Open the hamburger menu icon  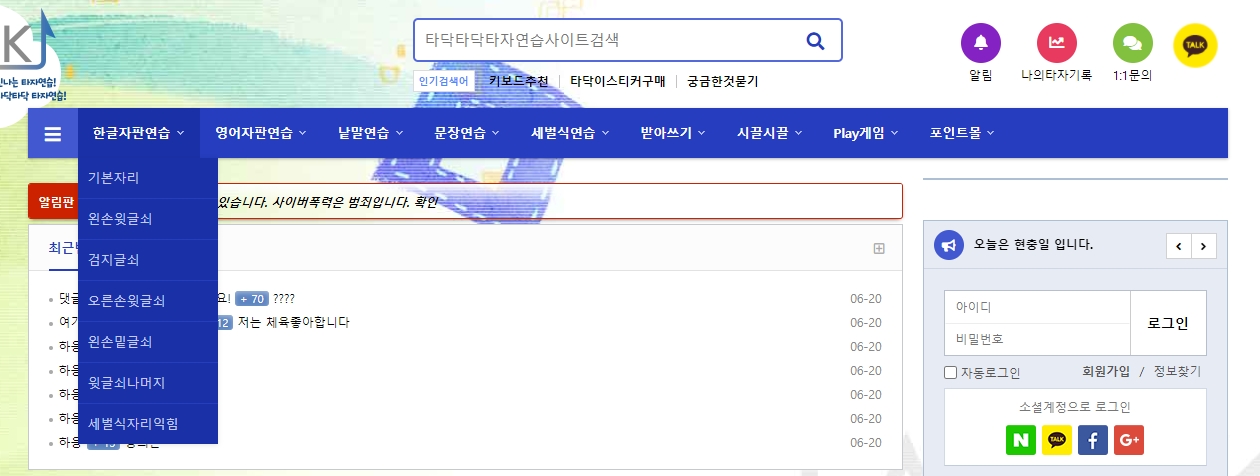53,134
